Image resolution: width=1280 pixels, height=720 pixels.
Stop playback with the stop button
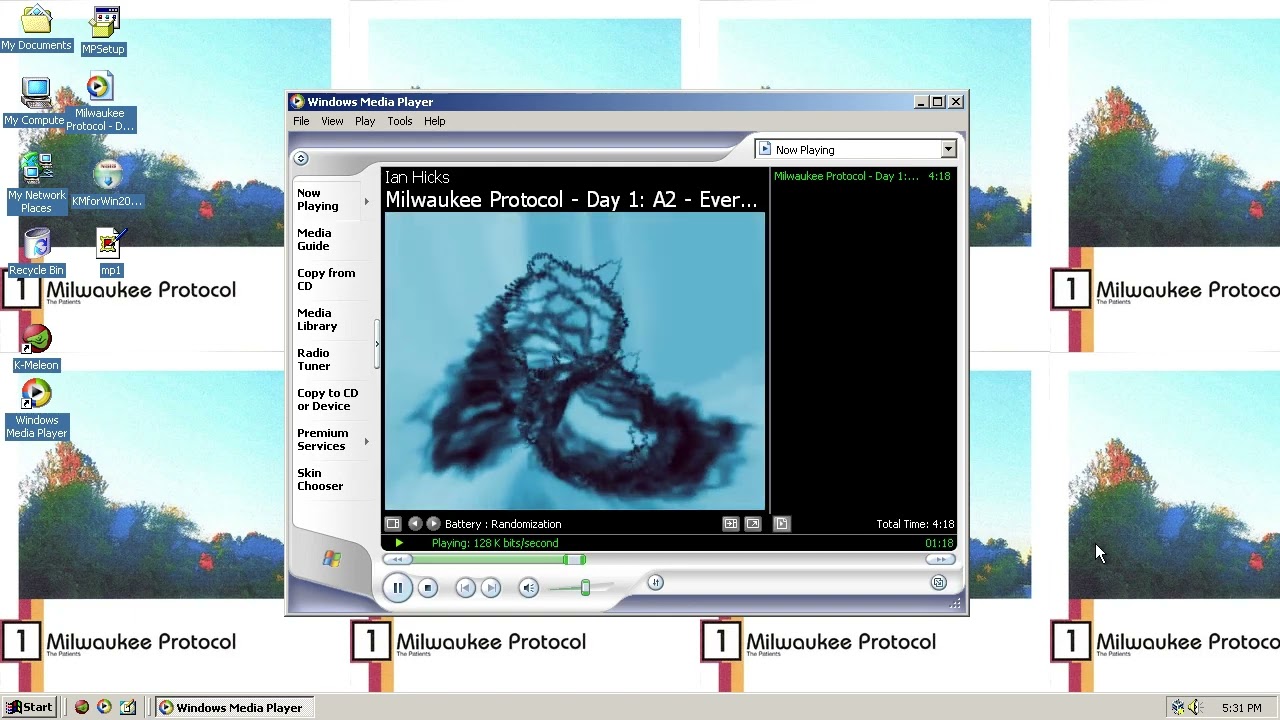428,588
